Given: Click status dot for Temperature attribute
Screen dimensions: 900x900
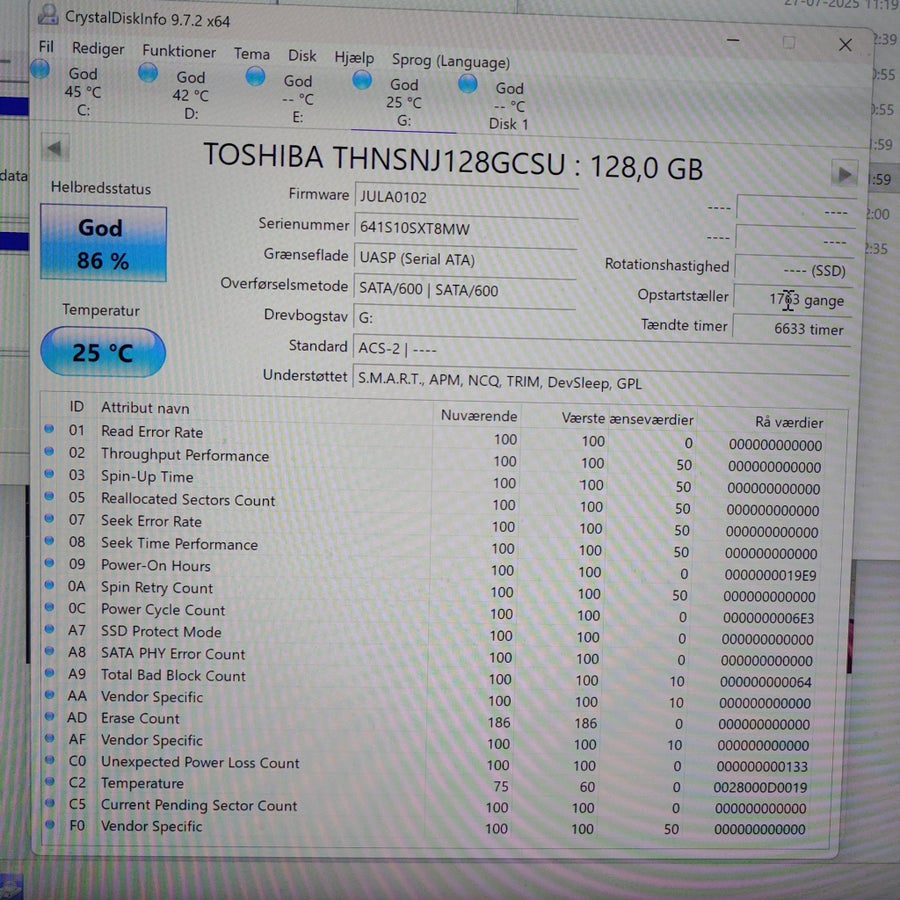Looking at the screenshot, I should [x=49, y=781].
